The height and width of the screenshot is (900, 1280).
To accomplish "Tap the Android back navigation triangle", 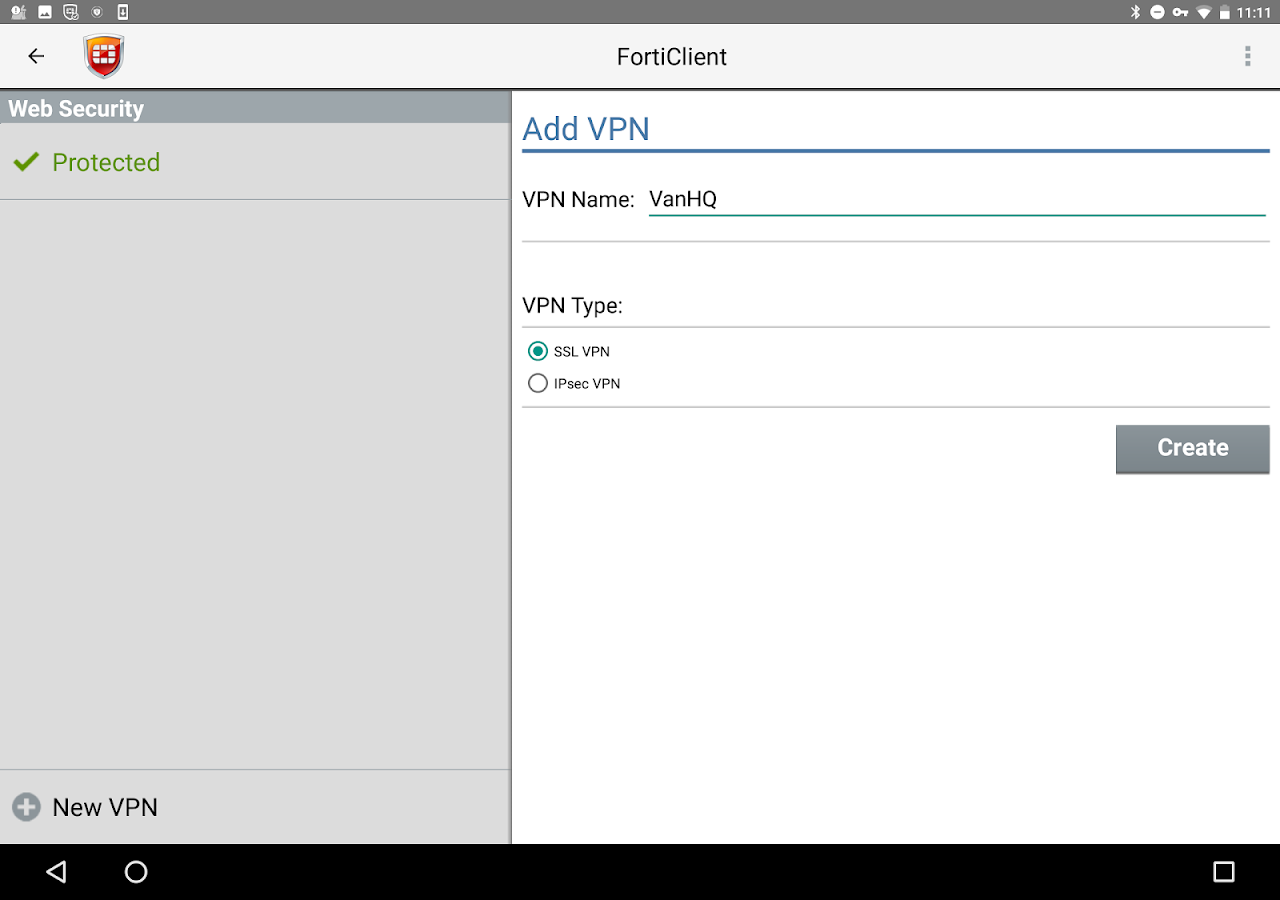I will [56, 872].
